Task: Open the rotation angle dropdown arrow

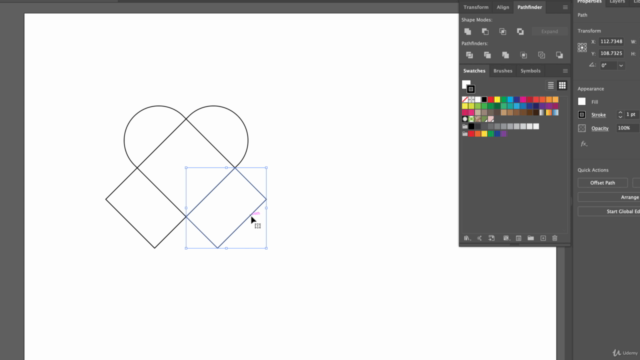Action: (621, 66)
